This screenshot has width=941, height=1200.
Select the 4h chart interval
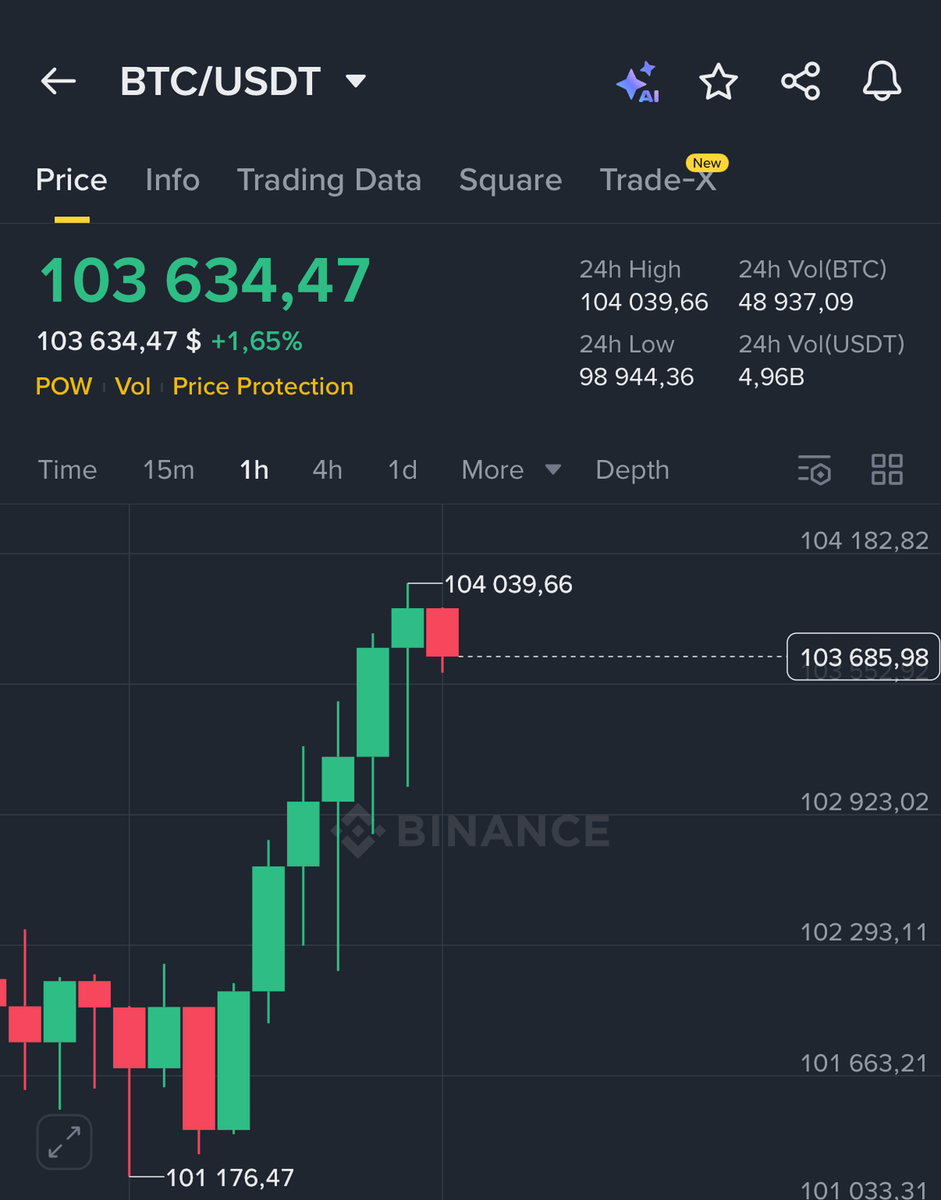tap(327, 470)
